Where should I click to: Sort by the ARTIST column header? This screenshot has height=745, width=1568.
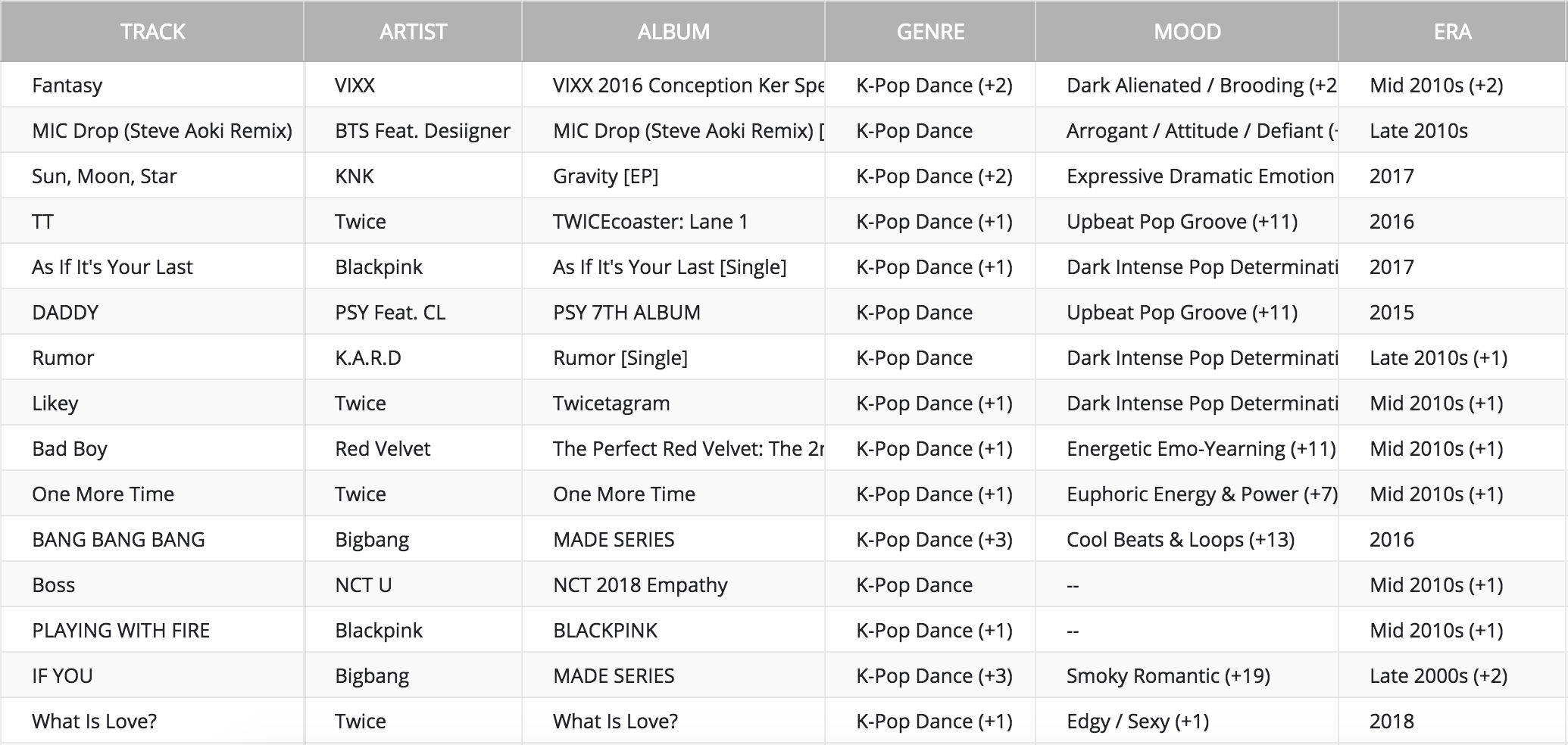click(413, 32)
